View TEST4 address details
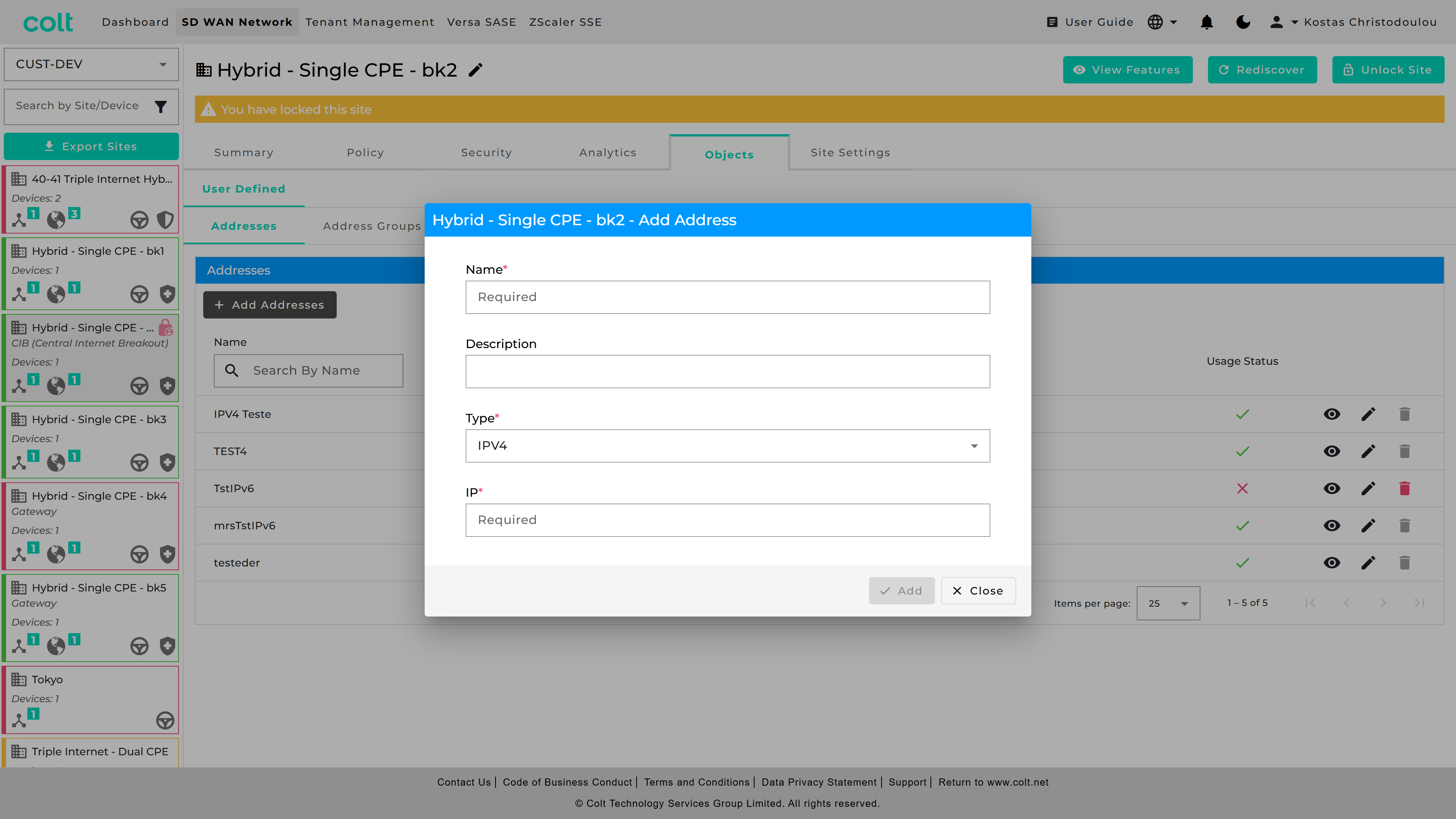Screen dimensions: 1456x819 (x=1332, y=452)
